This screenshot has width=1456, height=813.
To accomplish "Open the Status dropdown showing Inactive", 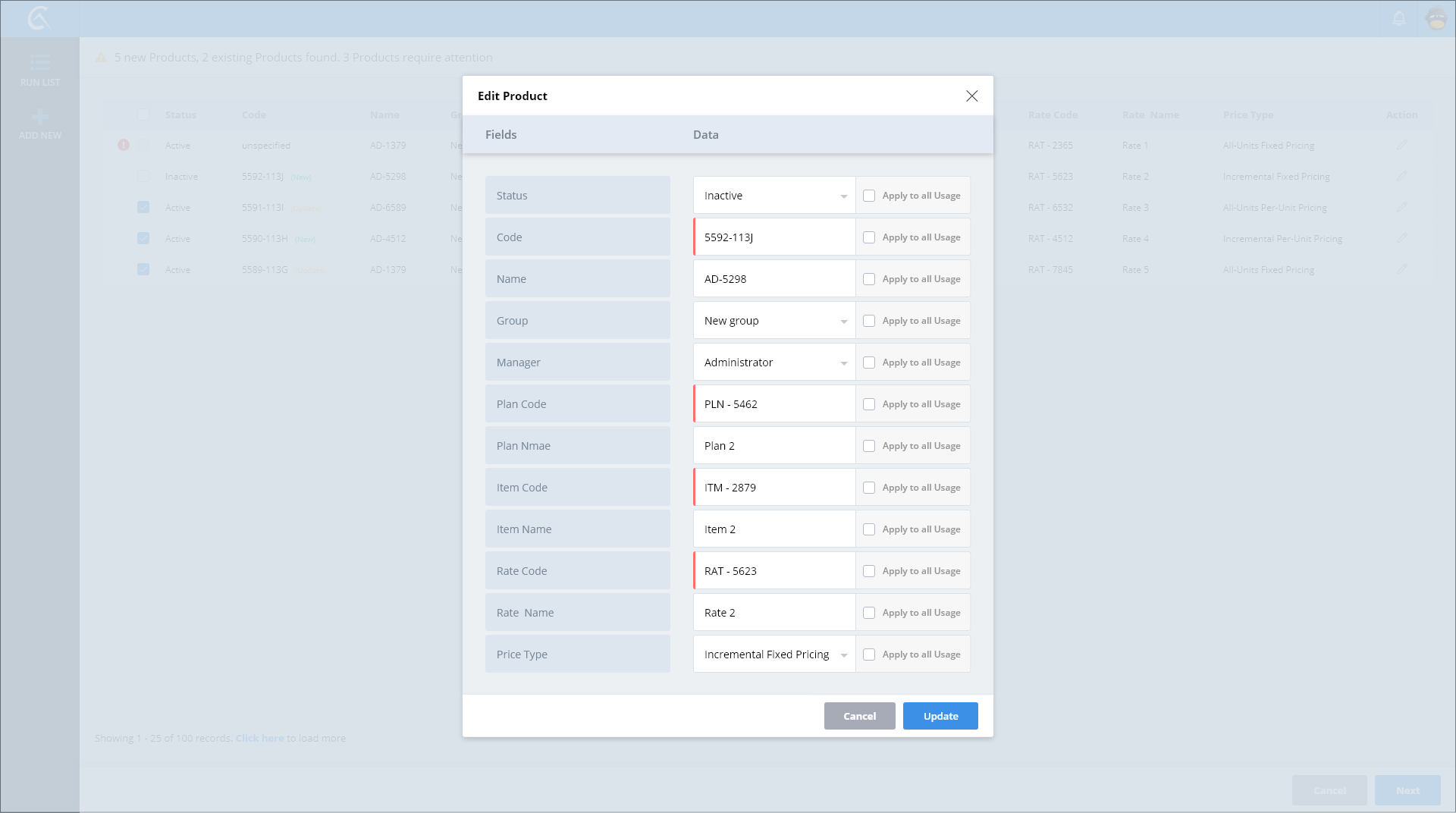I will (773, 196).
